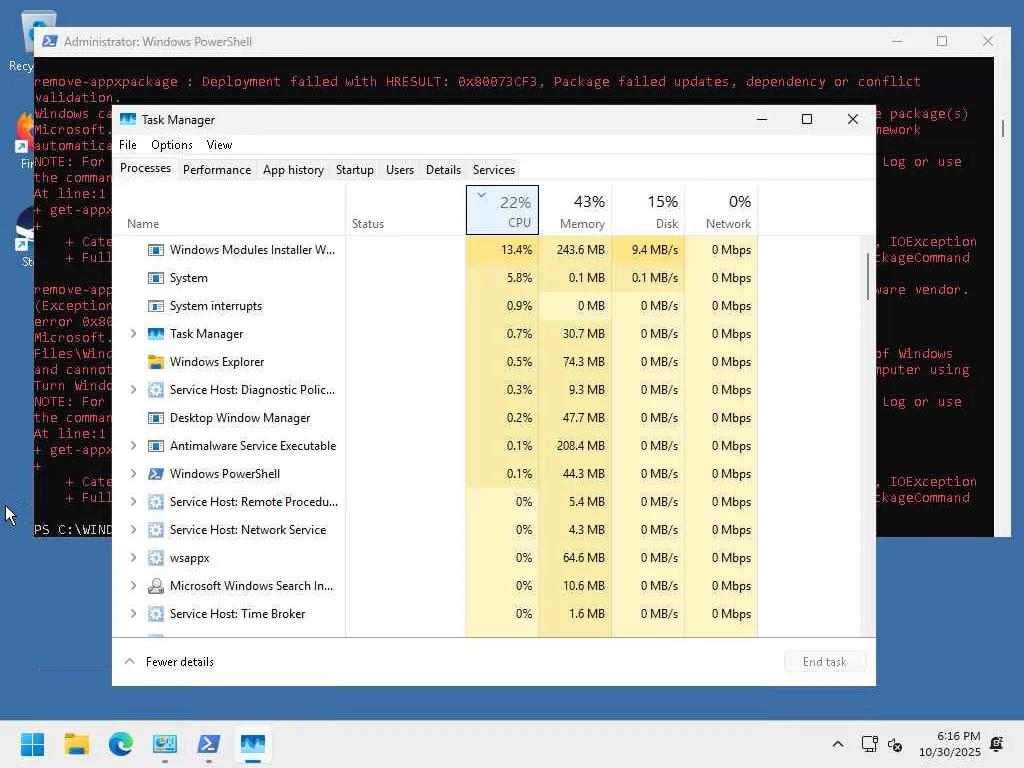Screen dimensions: 1024x768
Task: Expand the Windows PowerShell process group
Action: pyautogui.click(x=133, y=474)
